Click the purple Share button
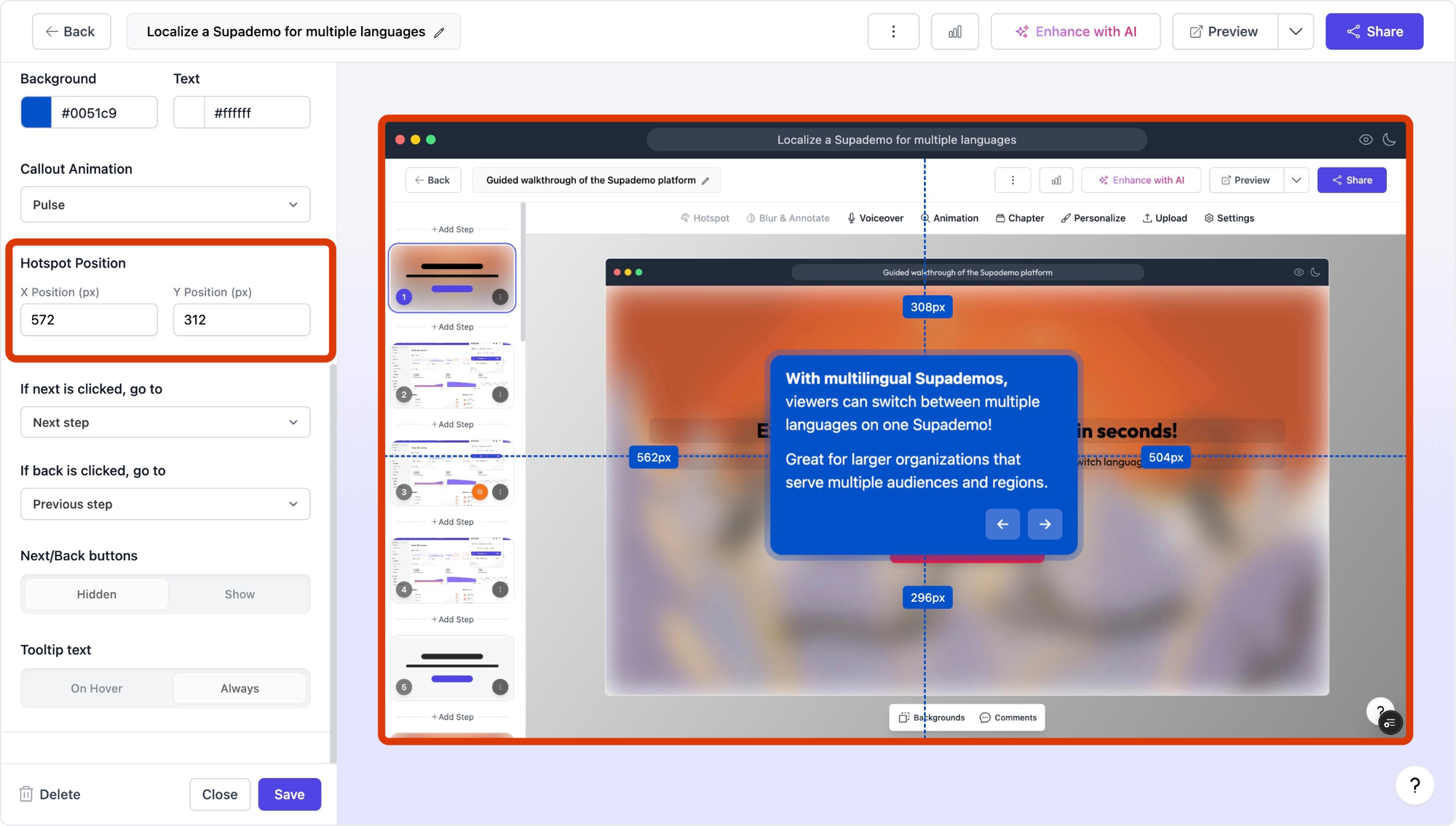 [x=1374, y=31]
